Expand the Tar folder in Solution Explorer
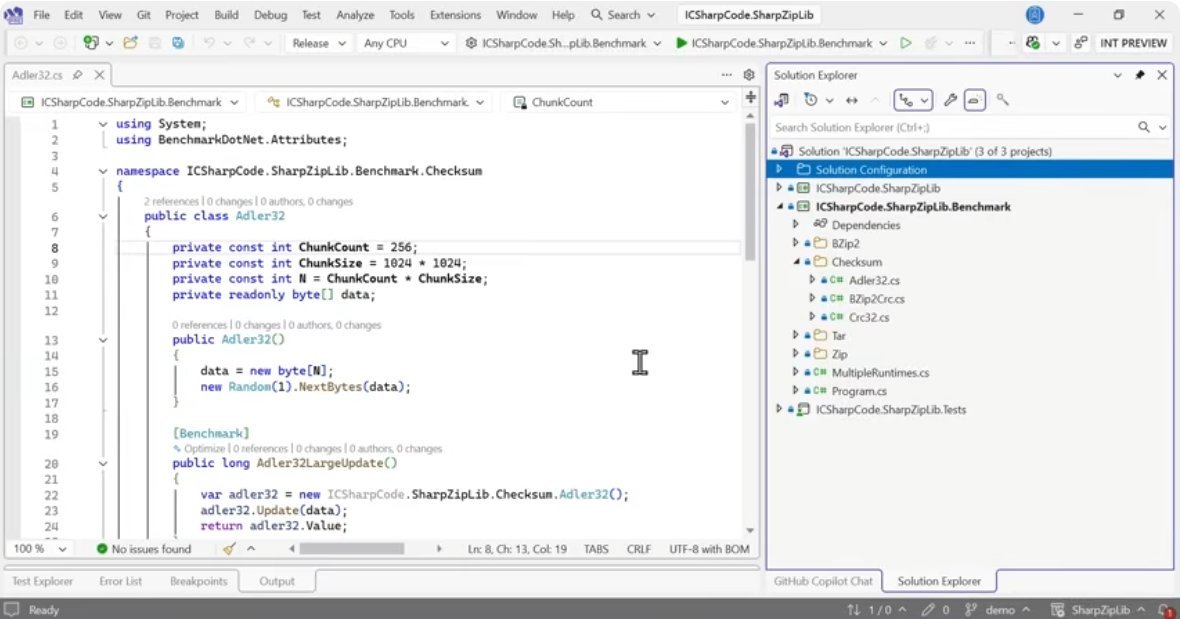Screen dimensions: 1181x619 click(x=796, y=336)
